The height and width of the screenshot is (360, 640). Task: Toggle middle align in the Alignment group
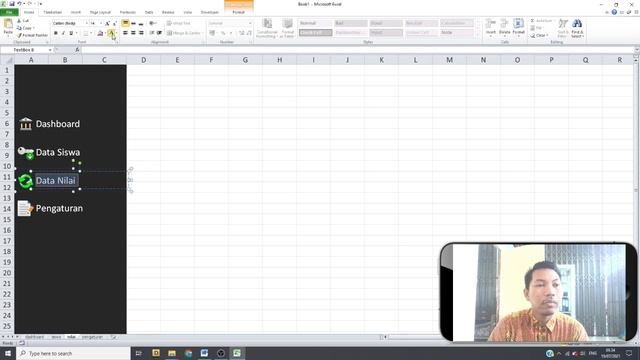(133, 23)
